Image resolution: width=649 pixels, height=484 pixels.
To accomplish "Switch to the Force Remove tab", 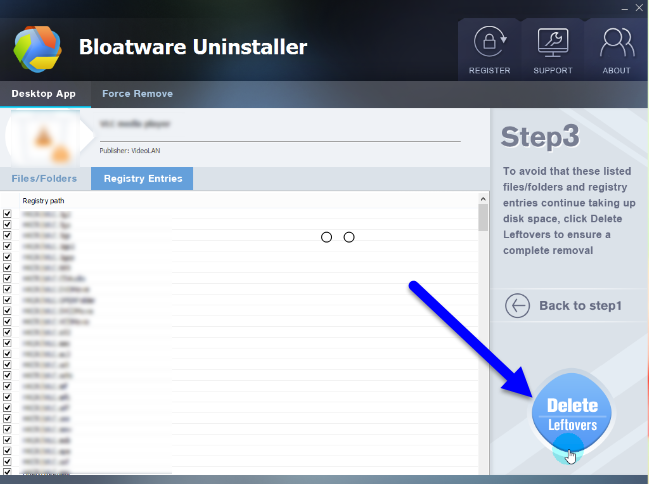I will click(x=137, y=94).
